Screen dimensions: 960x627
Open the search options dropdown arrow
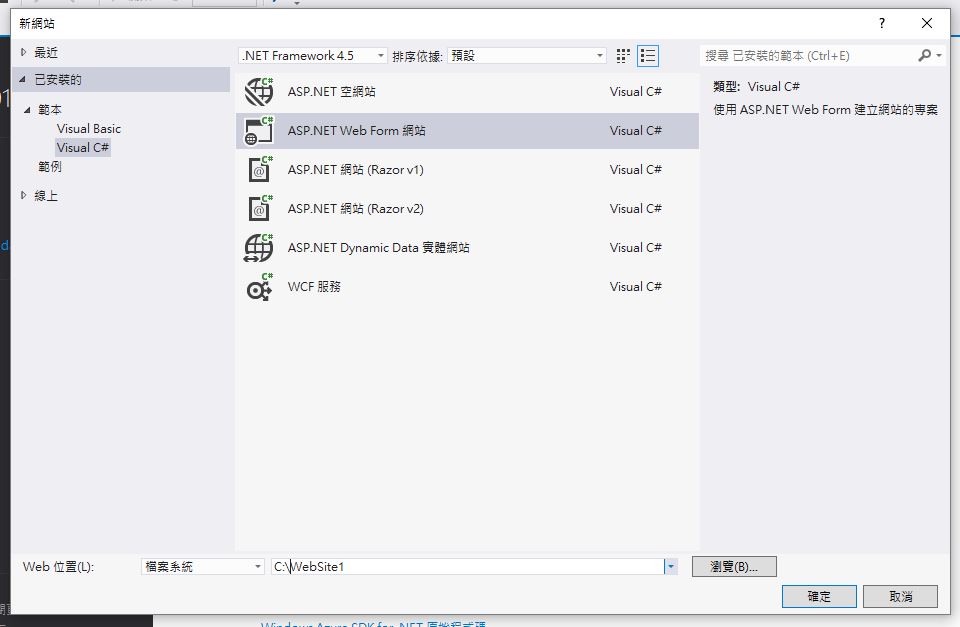[939, 56]
